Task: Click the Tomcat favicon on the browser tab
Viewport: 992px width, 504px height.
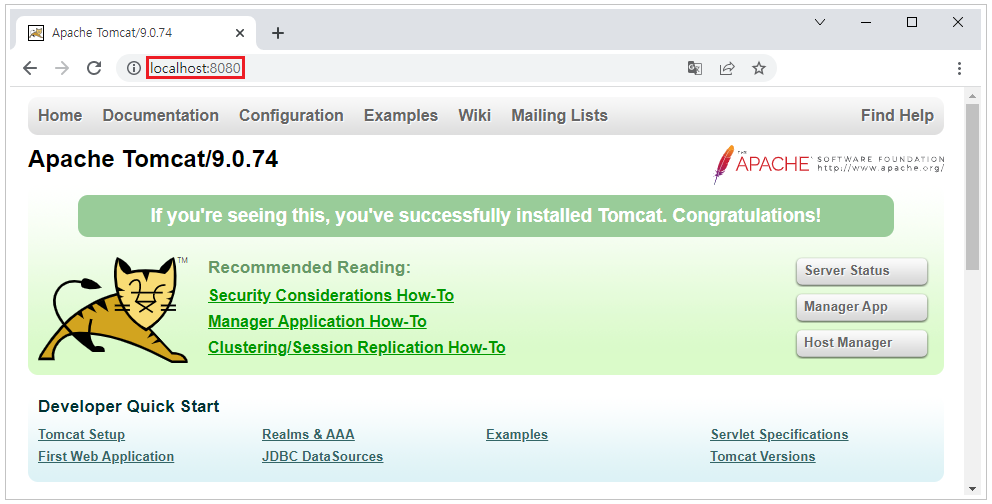Action: coord(36,33)
